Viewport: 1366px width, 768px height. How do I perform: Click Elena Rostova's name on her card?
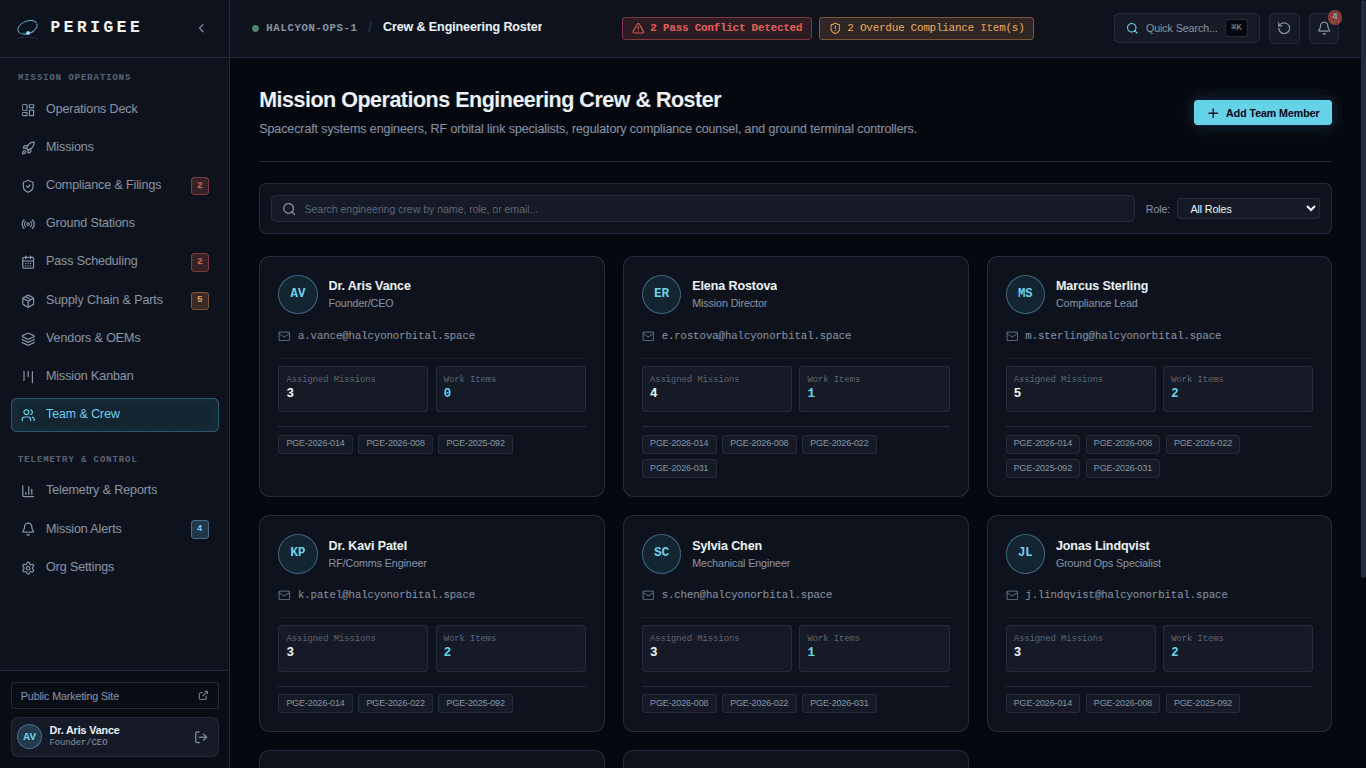[x=734, y=286]
